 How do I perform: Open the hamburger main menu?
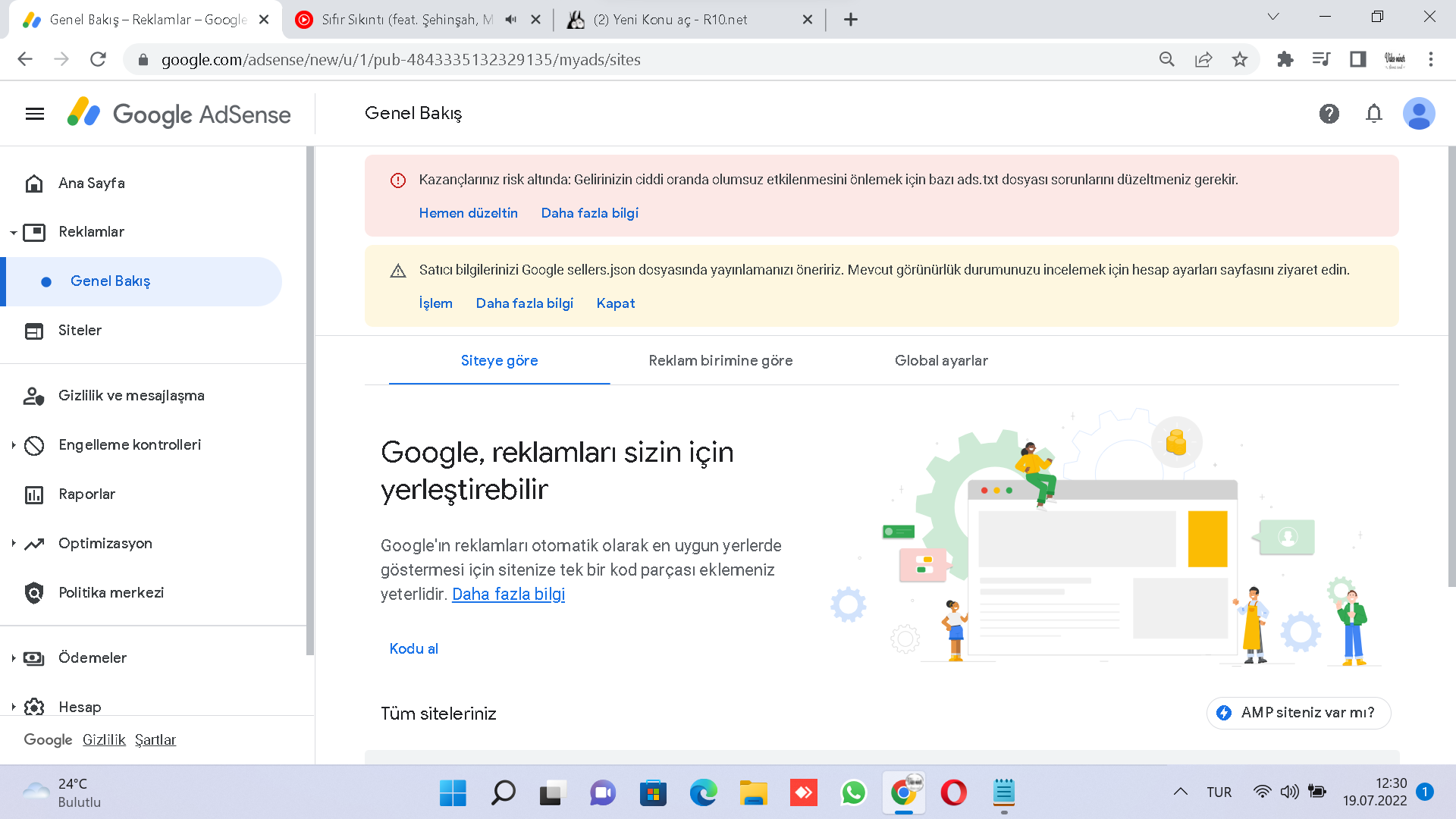(x=35, y=114)
